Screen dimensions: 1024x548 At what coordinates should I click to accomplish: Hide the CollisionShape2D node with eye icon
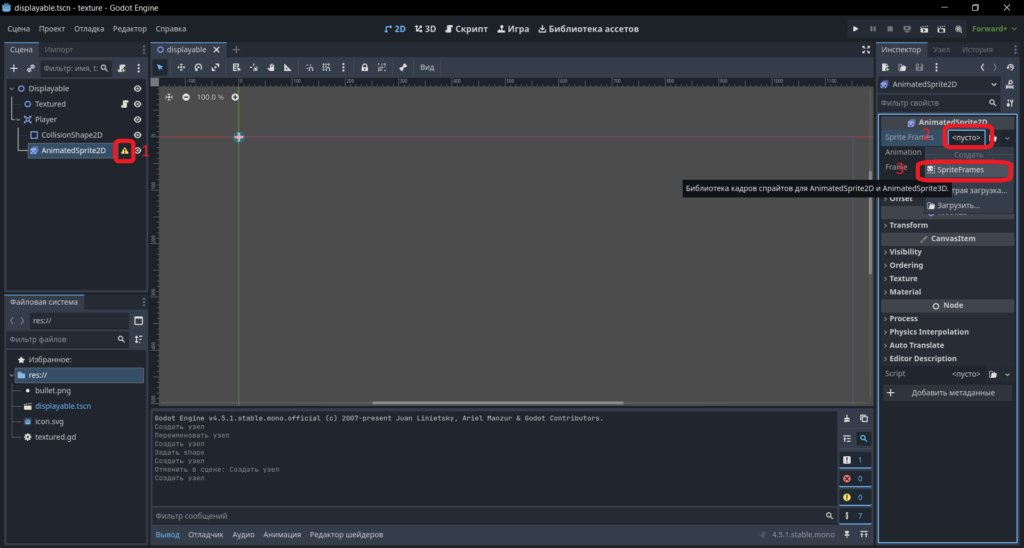(138, 135)
